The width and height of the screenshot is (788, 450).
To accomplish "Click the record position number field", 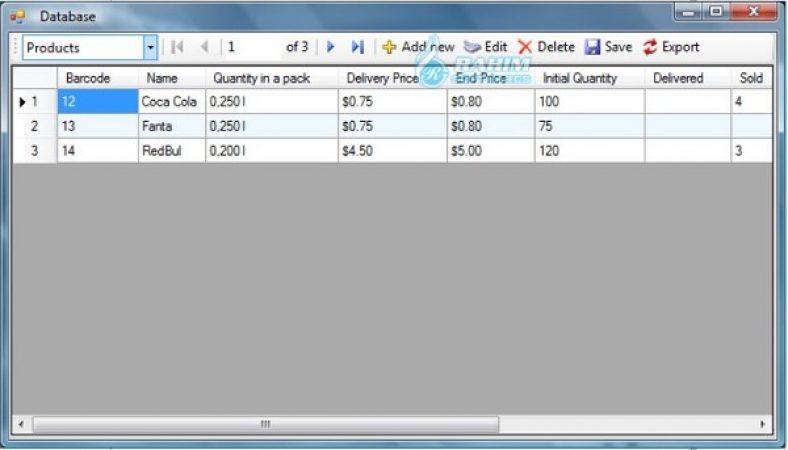I will pos(252,47).
